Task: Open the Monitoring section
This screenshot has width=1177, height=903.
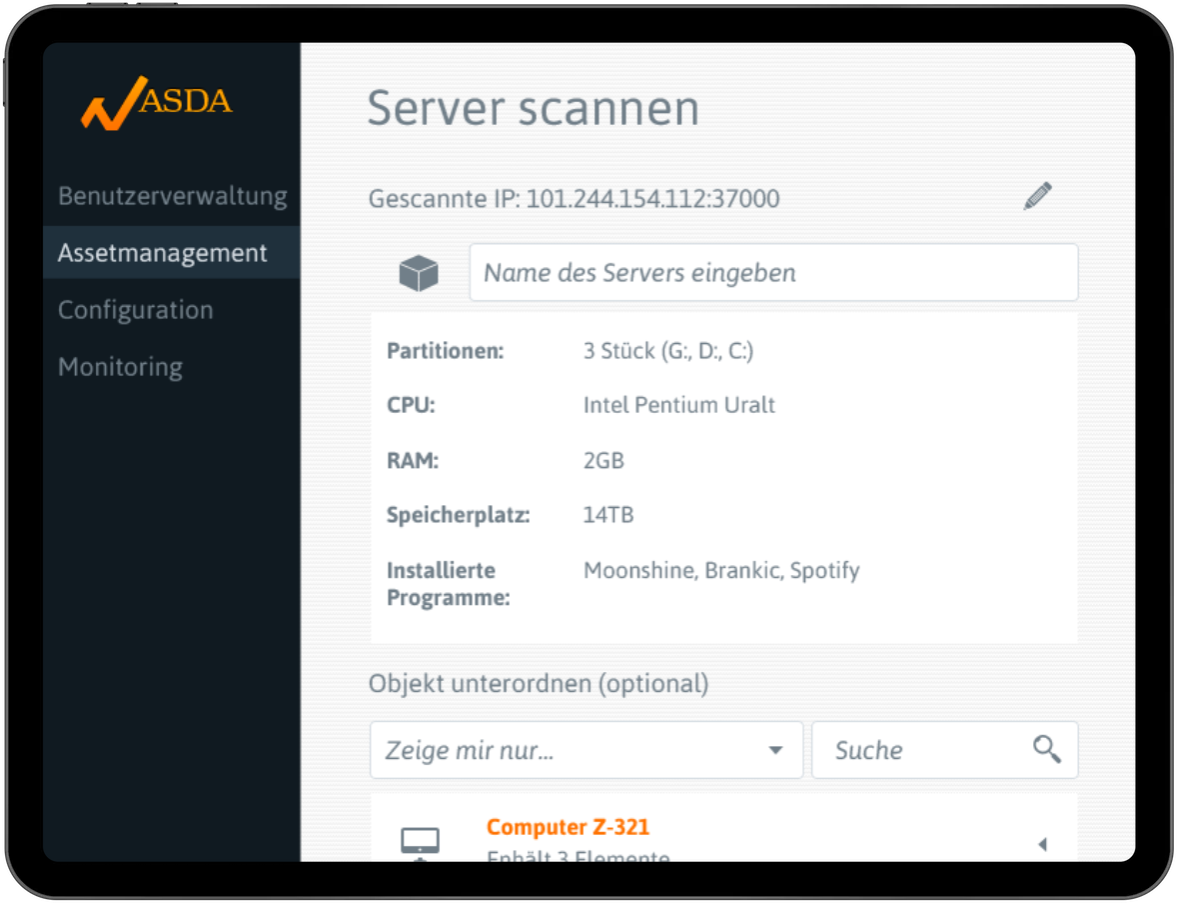Action: pyautogui.click(x=120, y=367)
